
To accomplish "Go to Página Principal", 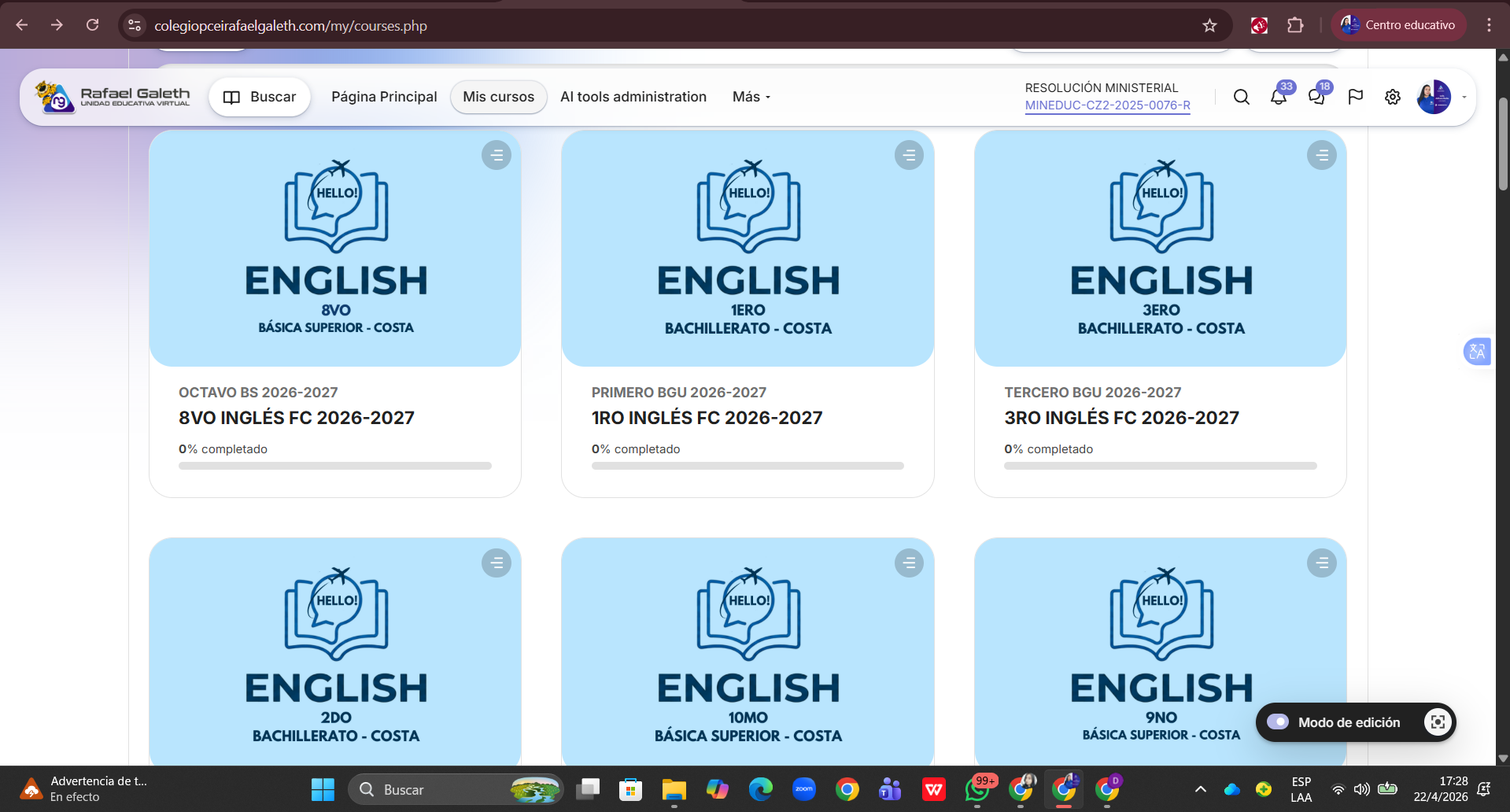I will tap(384, 97).
